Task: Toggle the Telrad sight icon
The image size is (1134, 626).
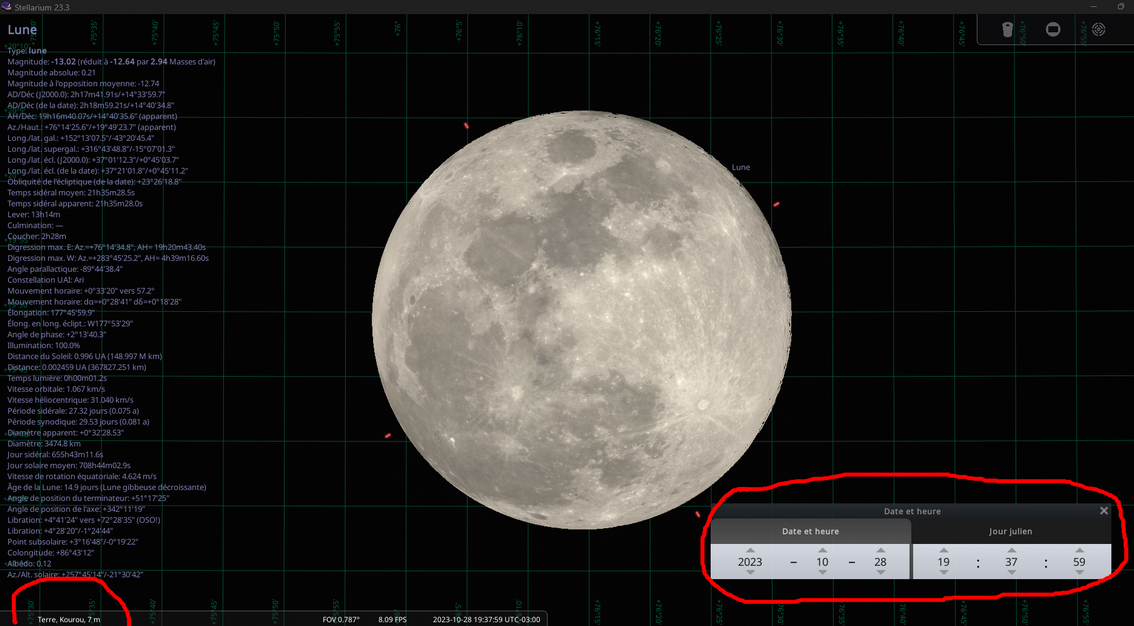Action: (x=1099, y=30)
